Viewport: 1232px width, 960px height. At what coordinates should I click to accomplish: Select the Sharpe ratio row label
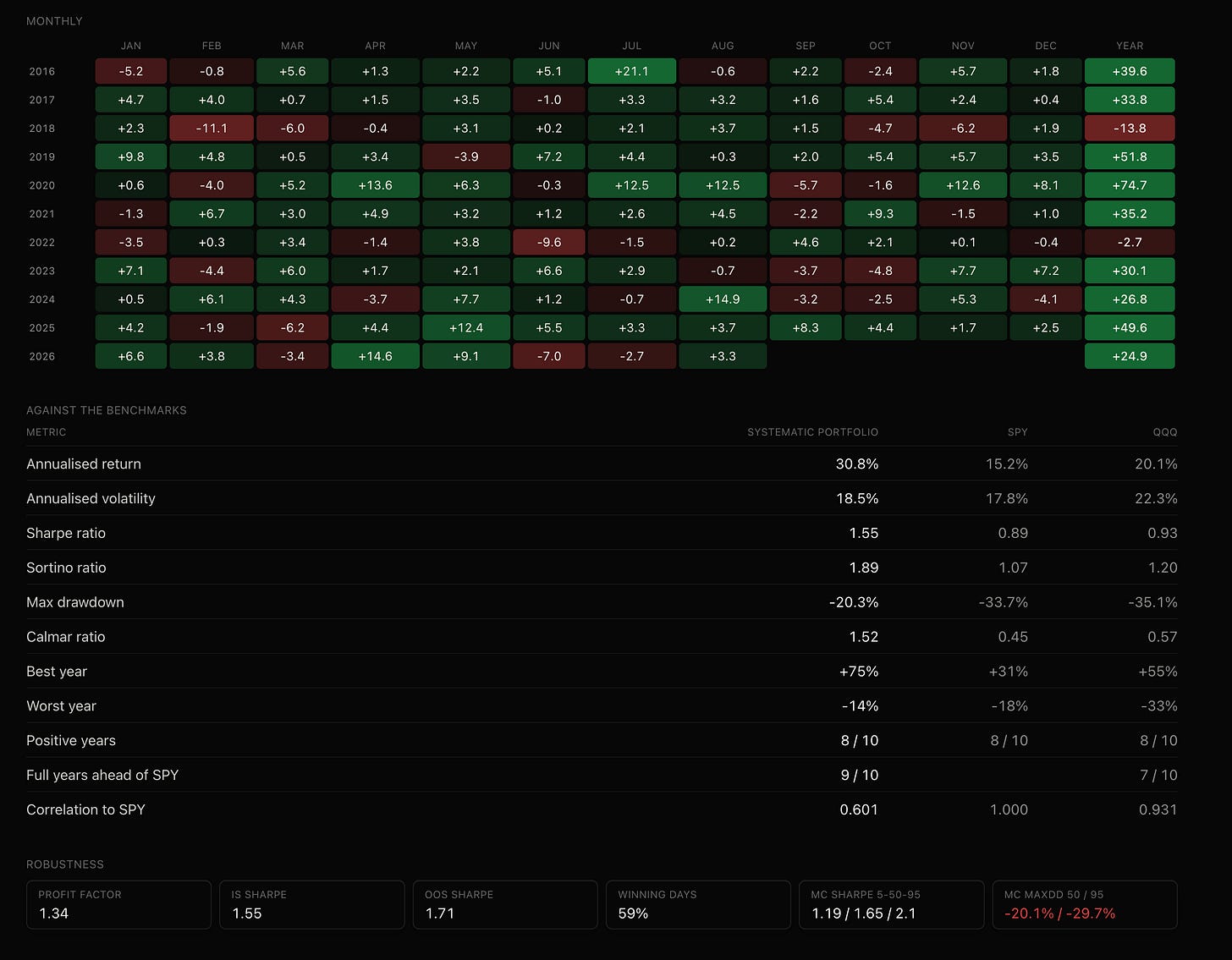pos(66,533)
